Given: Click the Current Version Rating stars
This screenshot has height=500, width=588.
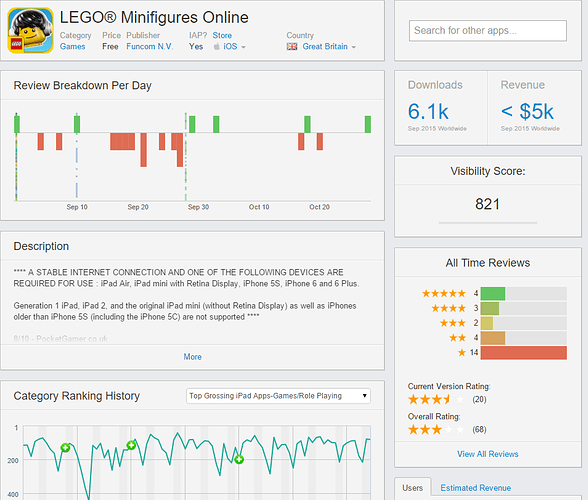Looking at the screenshot, I should pos(436,399).
